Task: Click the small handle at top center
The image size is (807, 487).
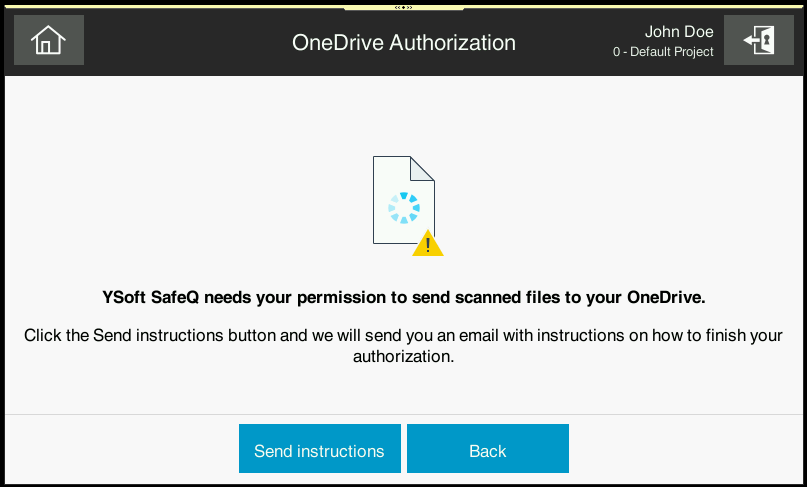Action: click(403, 6)
